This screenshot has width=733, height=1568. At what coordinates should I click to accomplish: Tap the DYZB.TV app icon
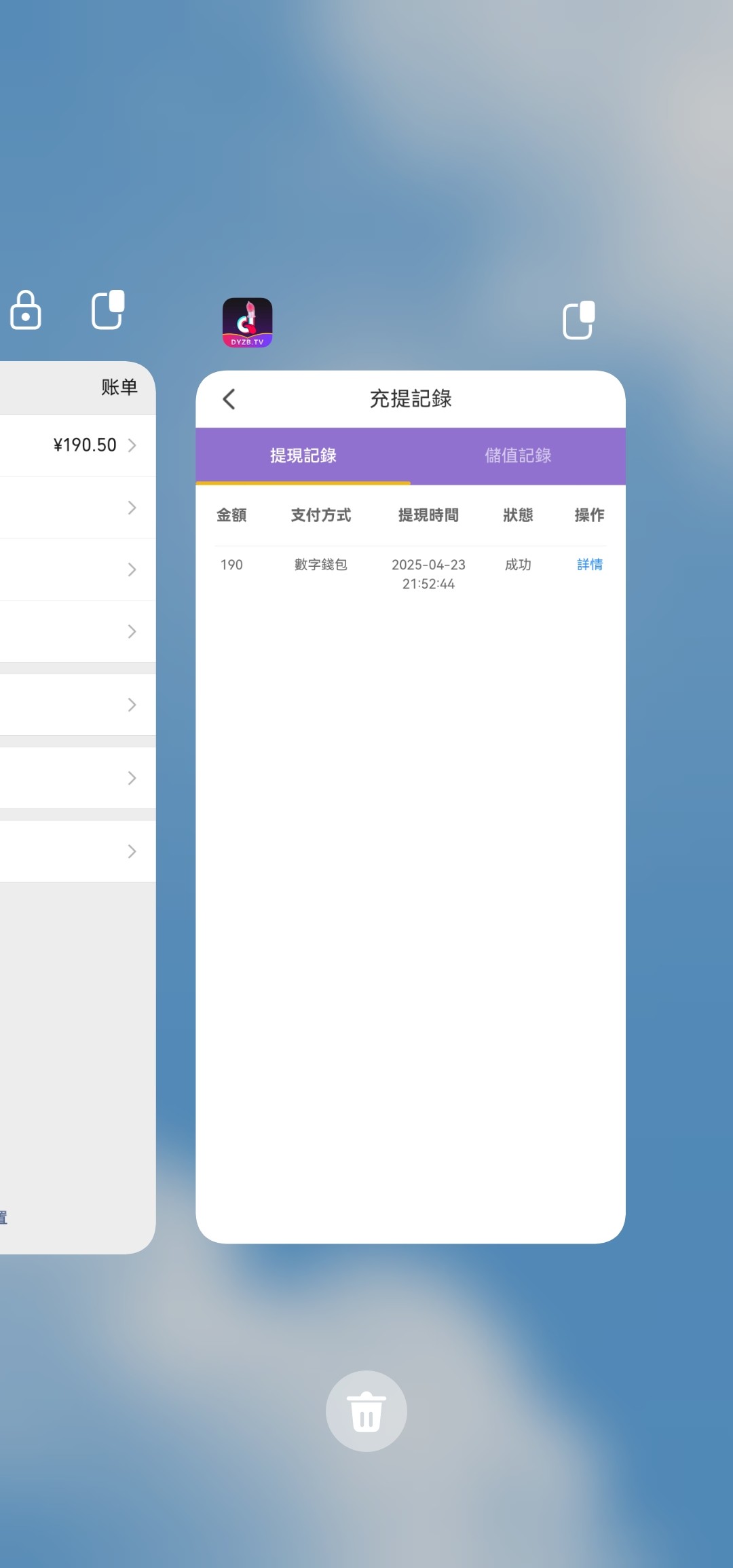click(248, 322)
